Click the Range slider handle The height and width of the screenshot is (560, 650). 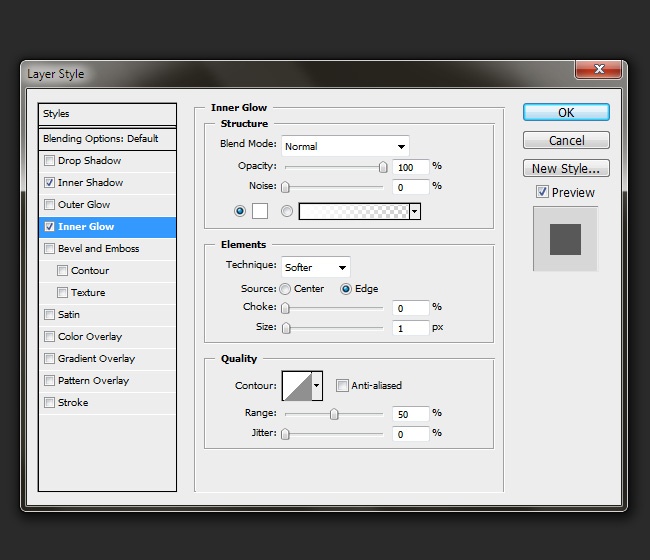[334, 414]
